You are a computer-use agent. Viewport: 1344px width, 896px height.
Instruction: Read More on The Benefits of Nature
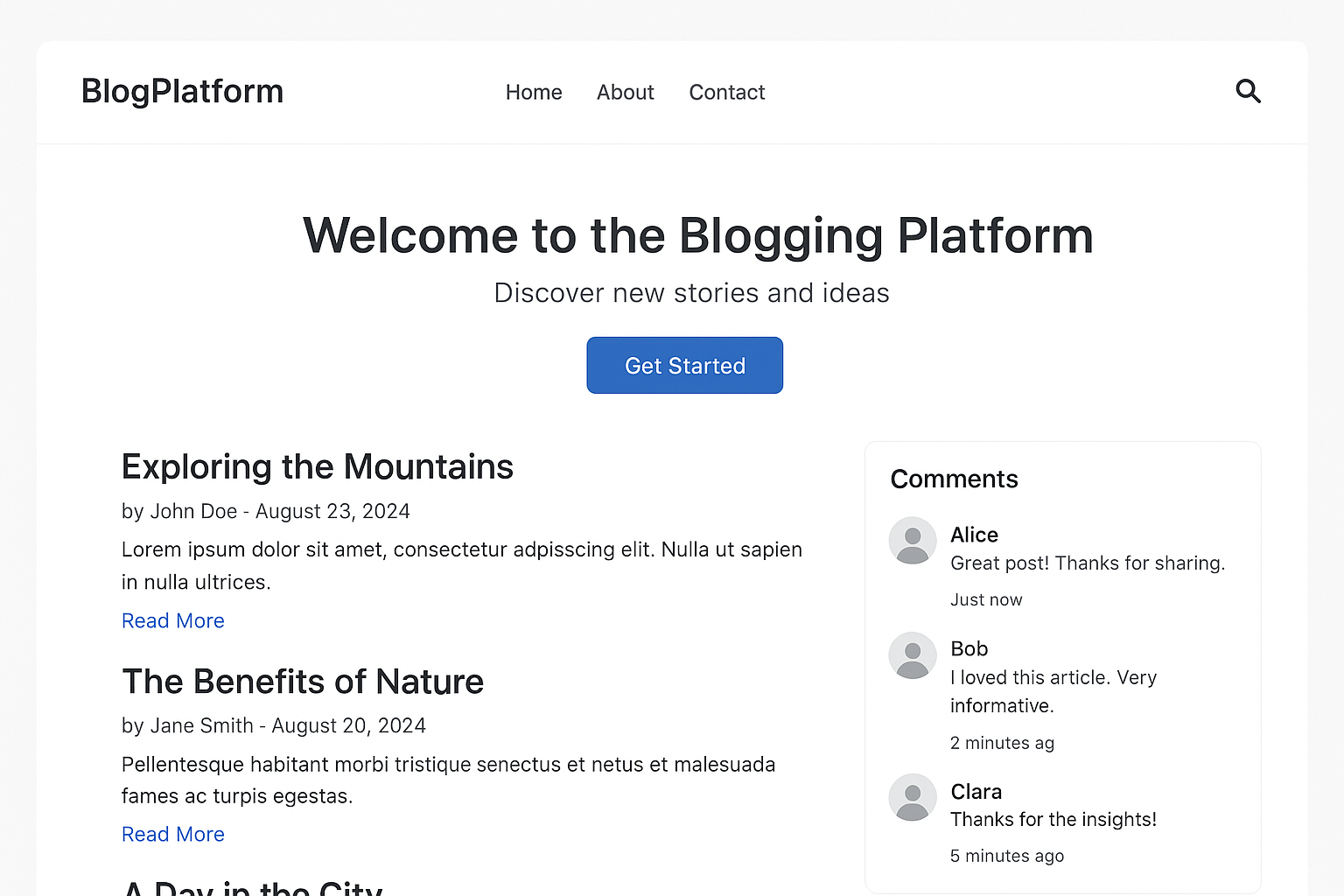(x=173, y=835)
